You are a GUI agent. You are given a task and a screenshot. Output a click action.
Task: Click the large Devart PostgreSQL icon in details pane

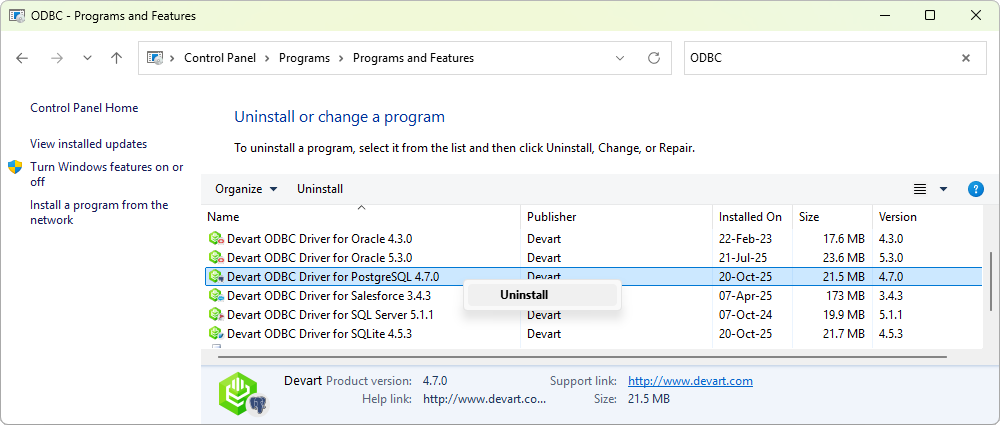point(242,393)
